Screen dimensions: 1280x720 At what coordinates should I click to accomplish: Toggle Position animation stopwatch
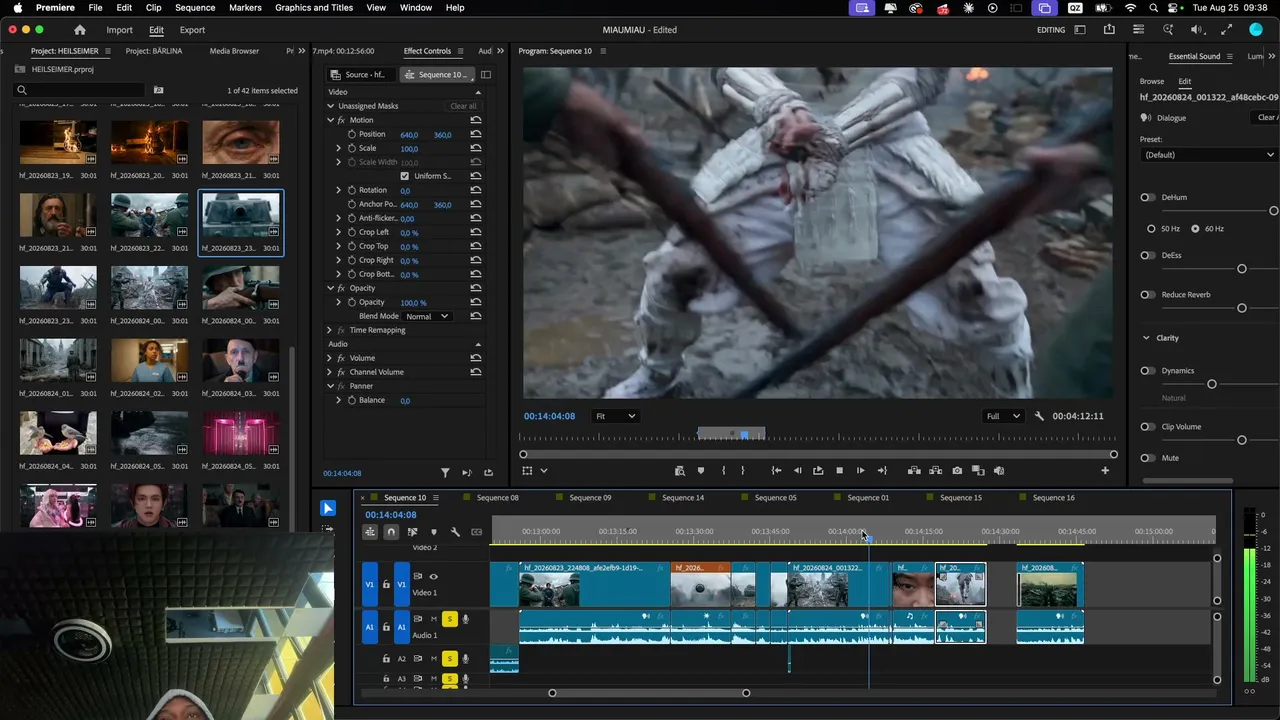pos(352,134)
